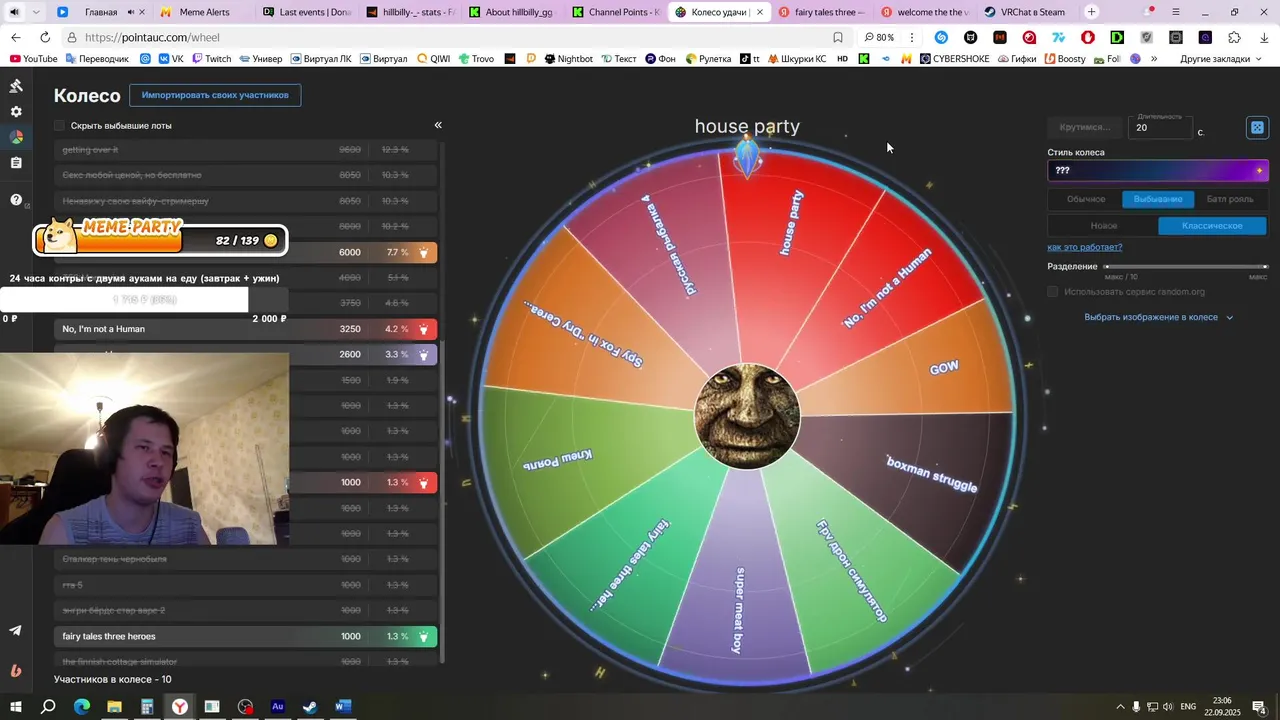Open Nightbot bookmark
Image resolution: width=1280 pixels, height=720 pixels.
pos(568,59)
